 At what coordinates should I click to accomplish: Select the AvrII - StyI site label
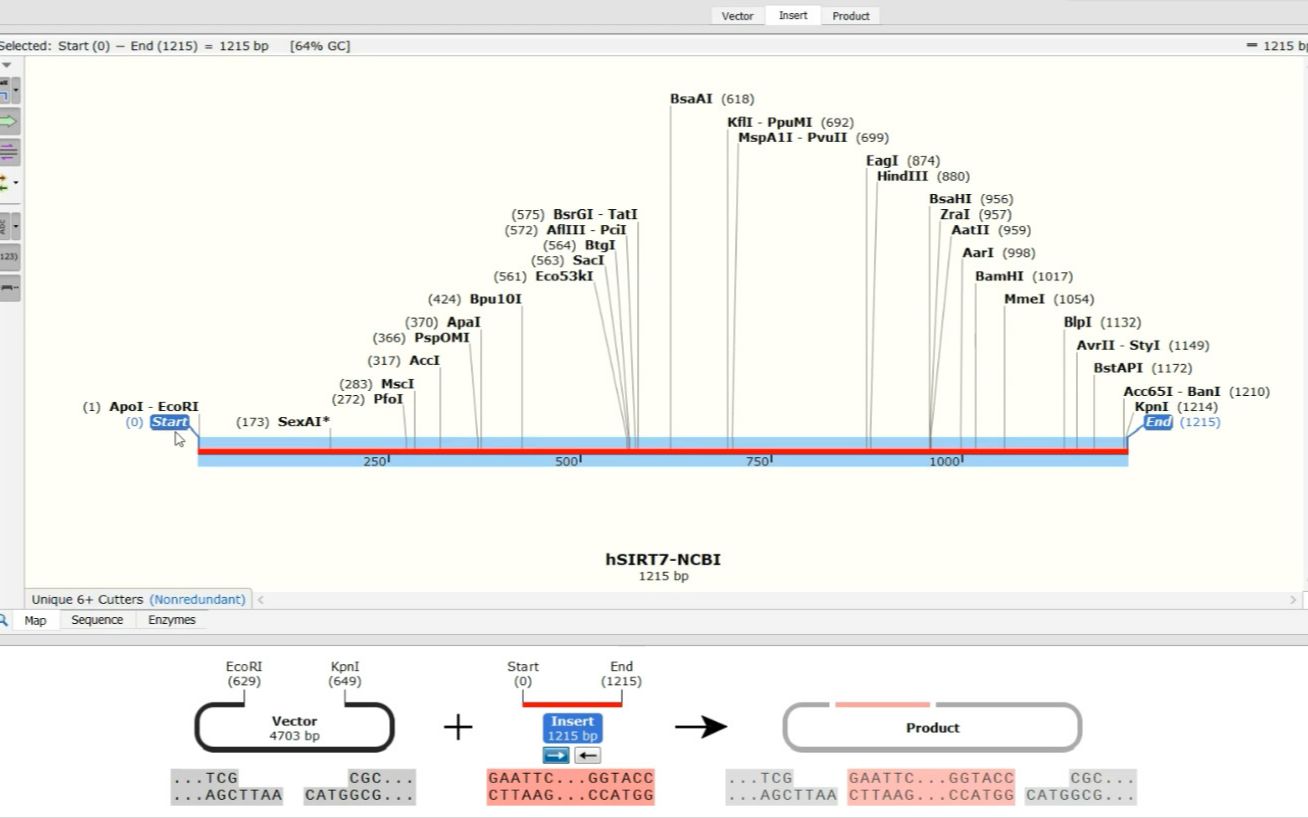1118,345
